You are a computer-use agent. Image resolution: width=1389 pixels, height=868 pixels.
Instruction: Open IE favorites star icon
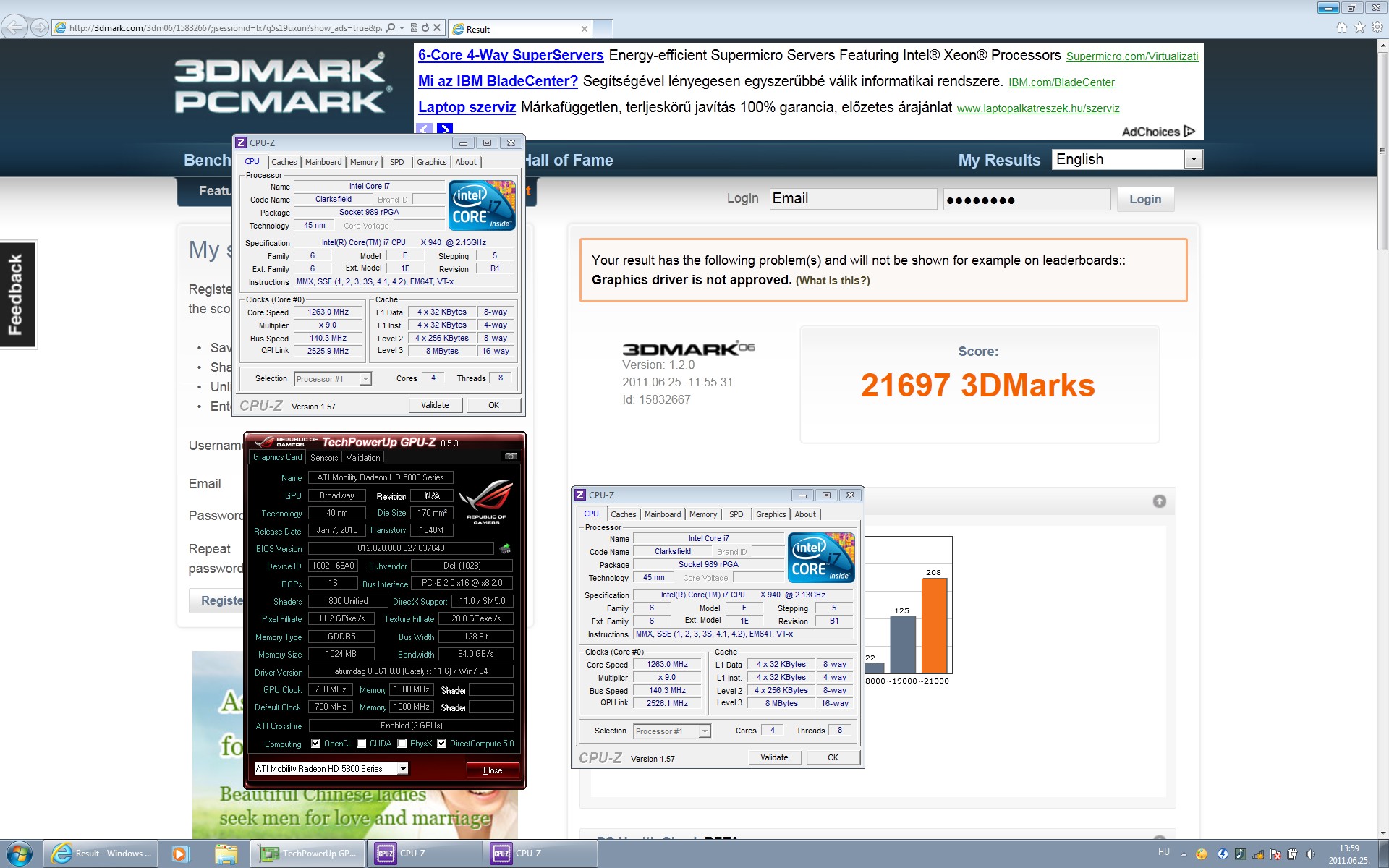tap(1359, 27)
